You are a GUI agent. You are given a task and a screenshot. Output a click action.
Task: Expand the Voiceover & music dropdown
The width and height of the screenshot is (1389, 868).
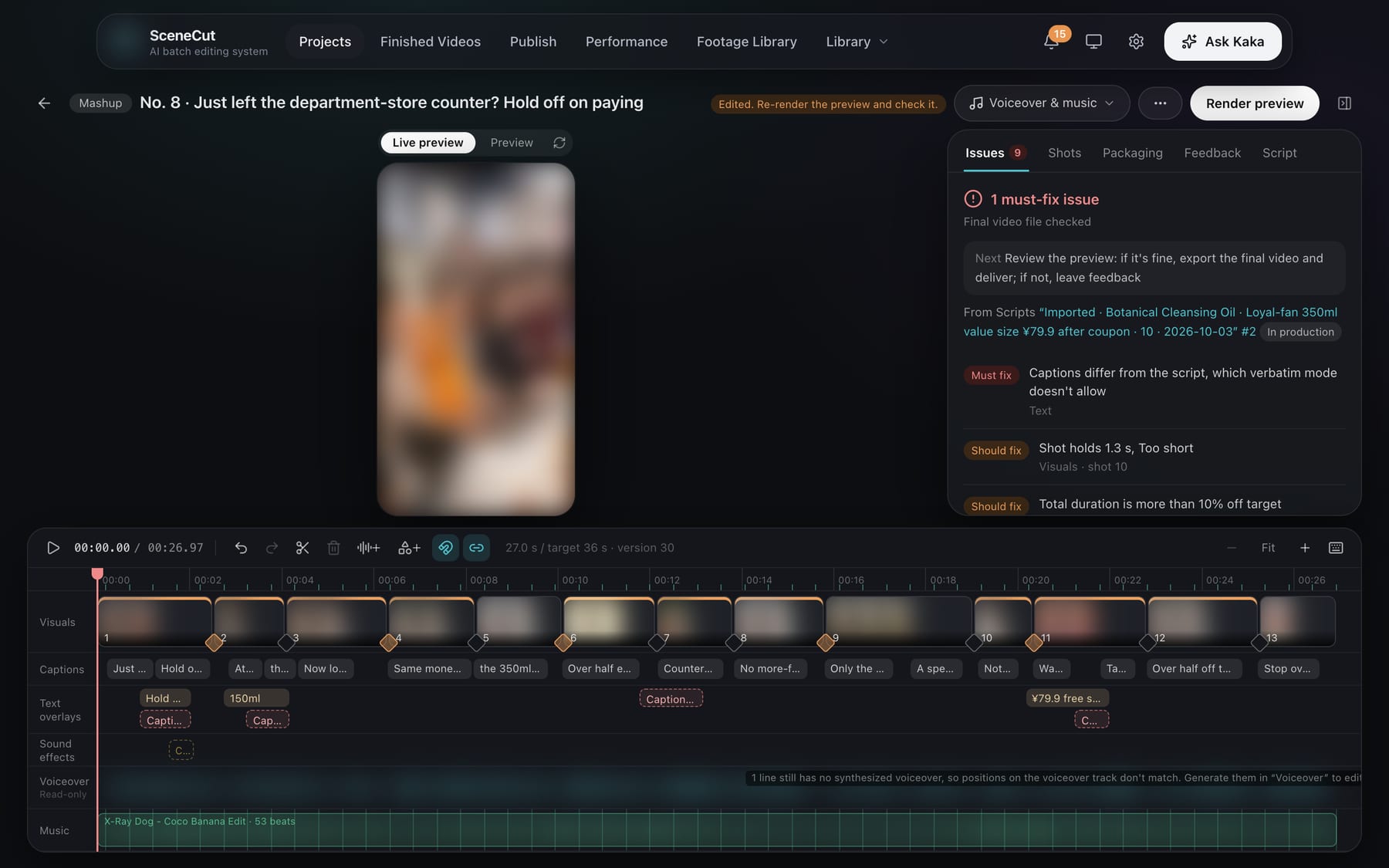pos(1042,103)
